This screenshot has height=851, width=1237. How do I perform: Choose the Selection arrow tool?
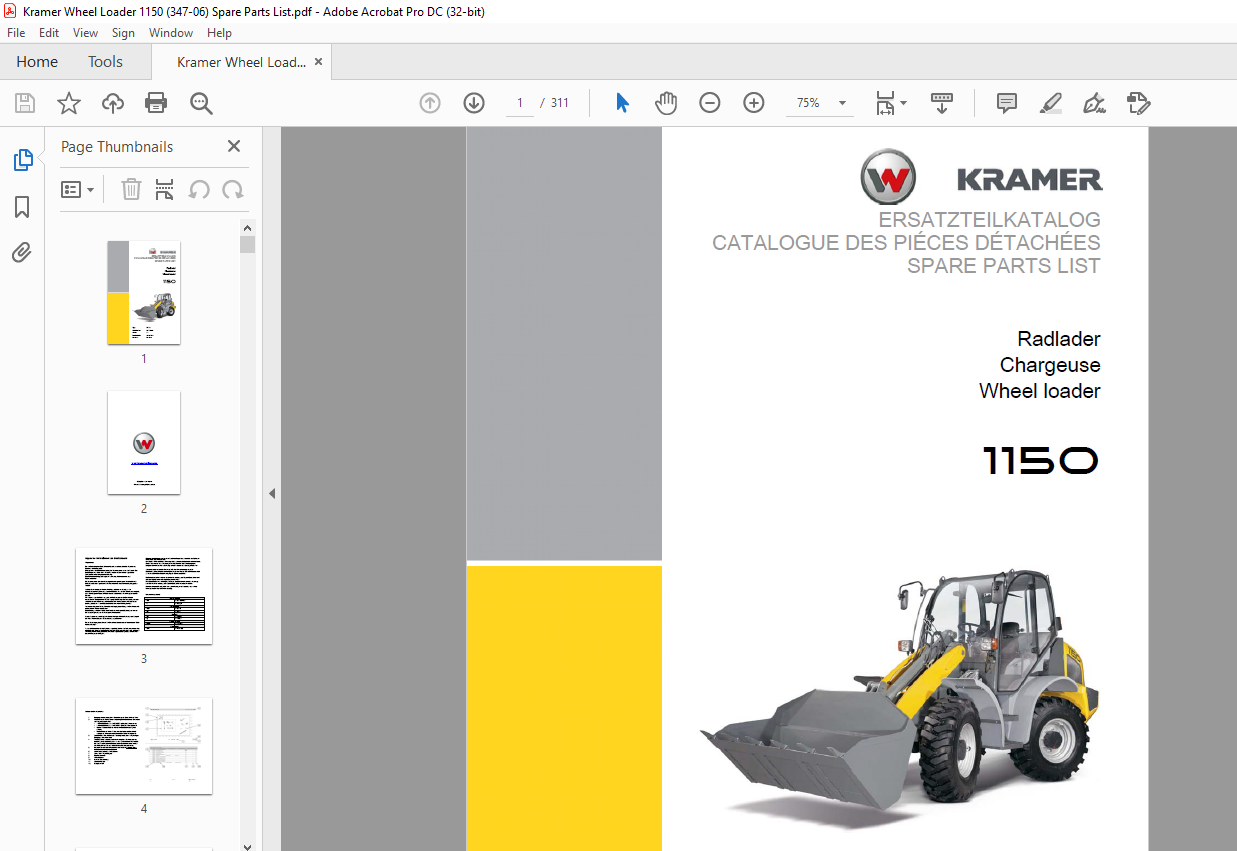point(622,103)
